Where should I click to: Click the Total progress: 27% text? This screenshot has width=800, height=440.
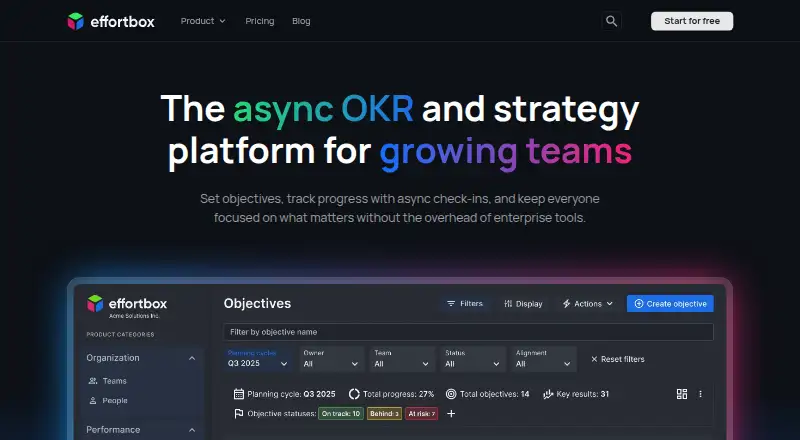click(x=398, y=394)
